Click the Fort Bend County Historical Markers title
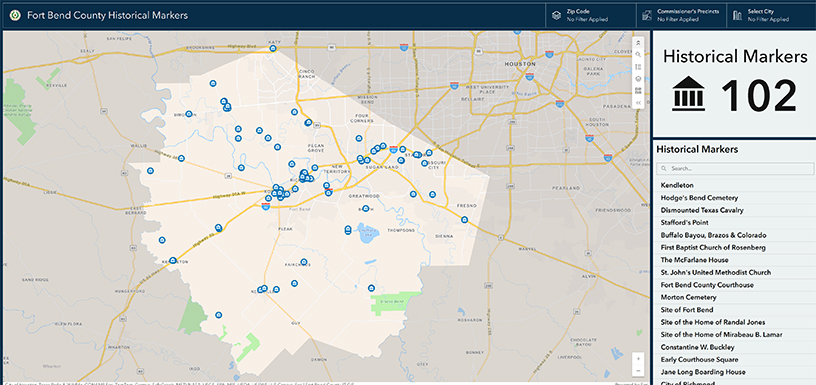 click(x=108, y=16)
